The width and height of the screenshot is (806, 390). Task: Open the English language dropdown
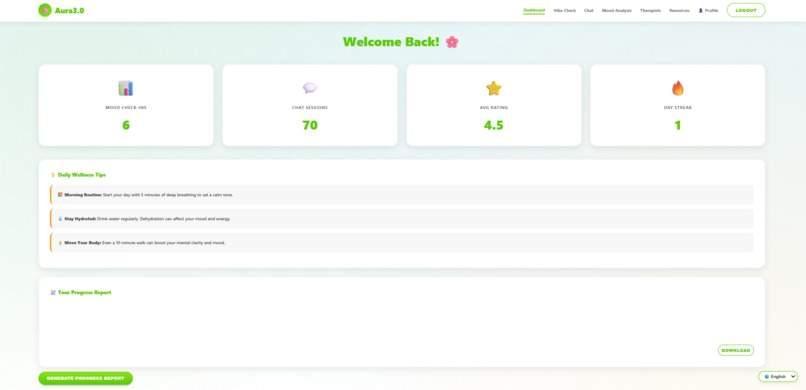778,377
